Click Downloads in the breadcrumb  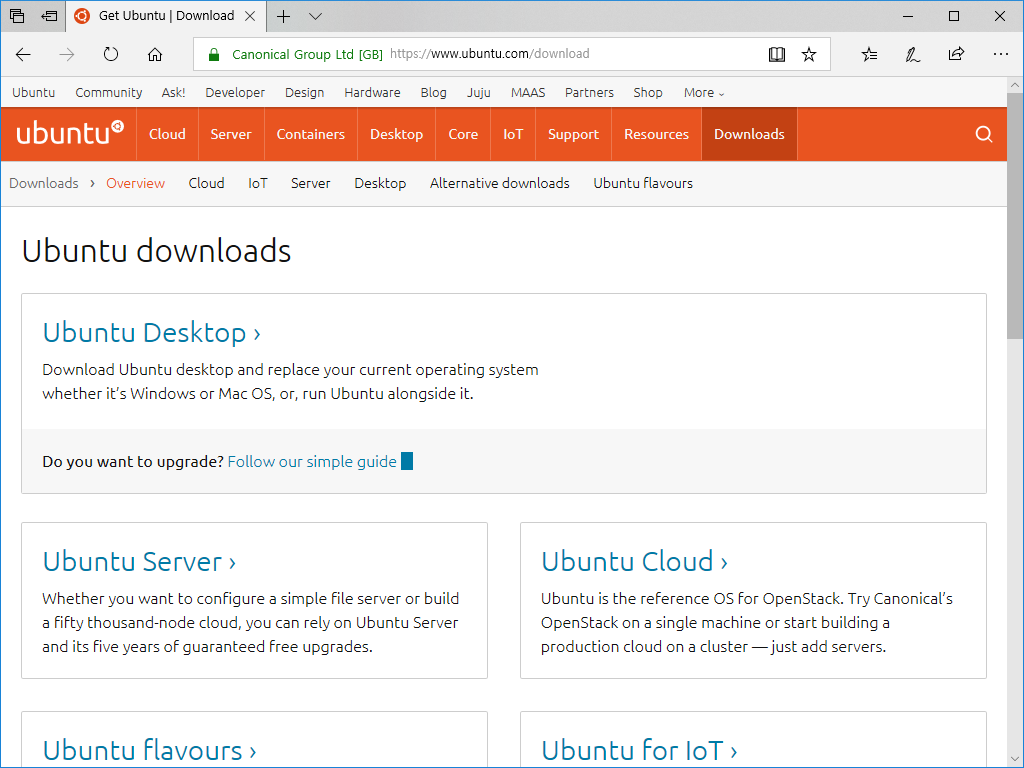tap(44, 184)
